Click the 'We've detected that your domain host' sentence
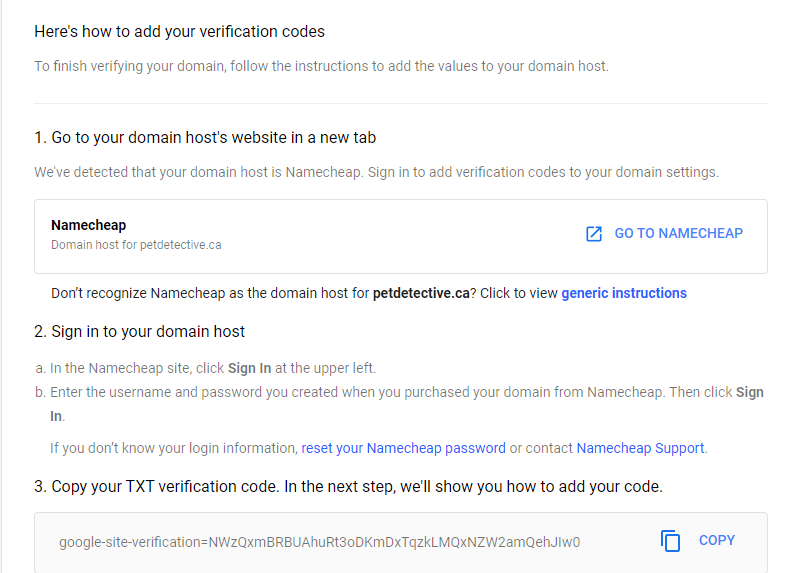800x573 pixels. [376, 172]
